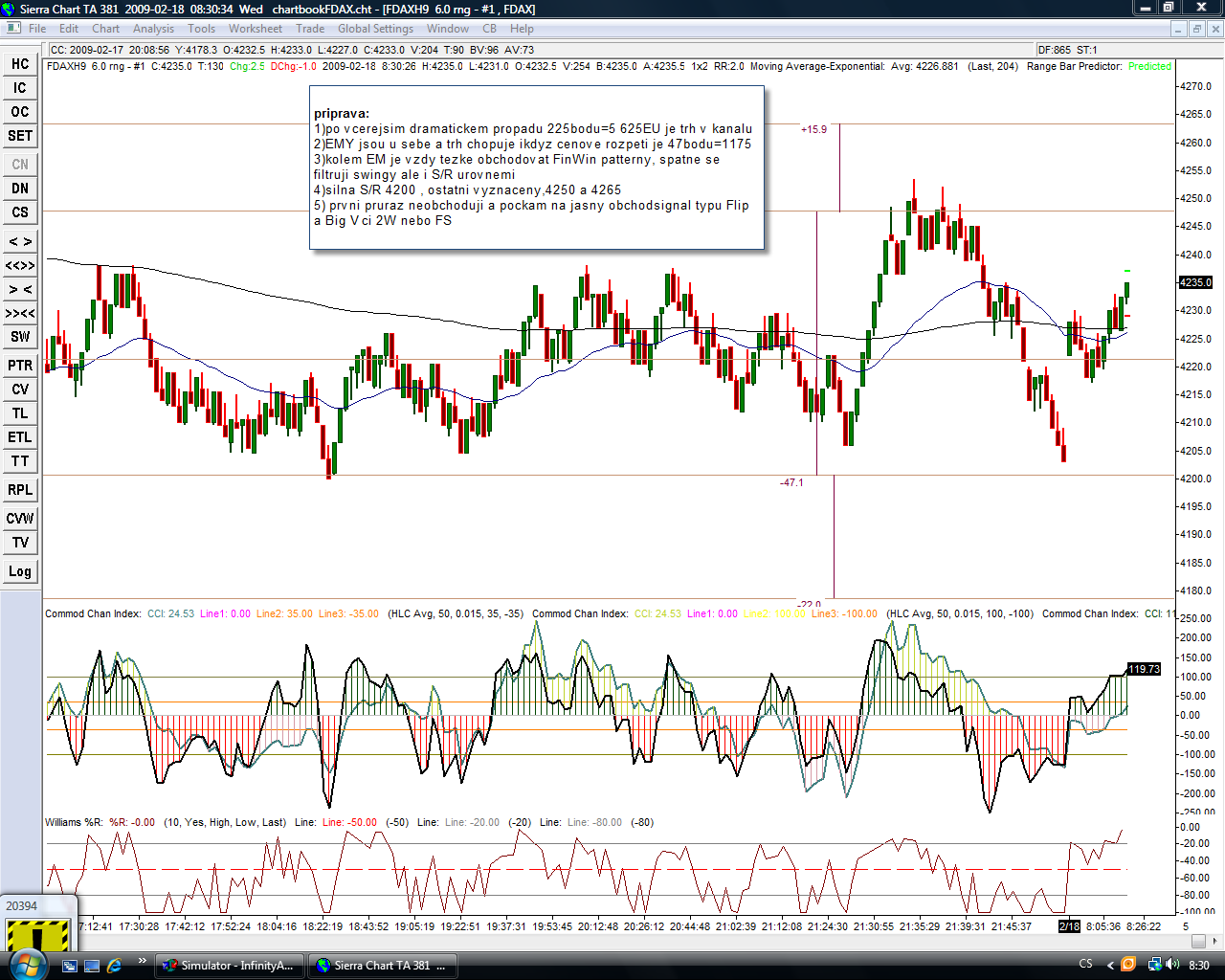
Task: Click the CVW toolbar button
Action: pyautogui.click(x=20, y=519)
